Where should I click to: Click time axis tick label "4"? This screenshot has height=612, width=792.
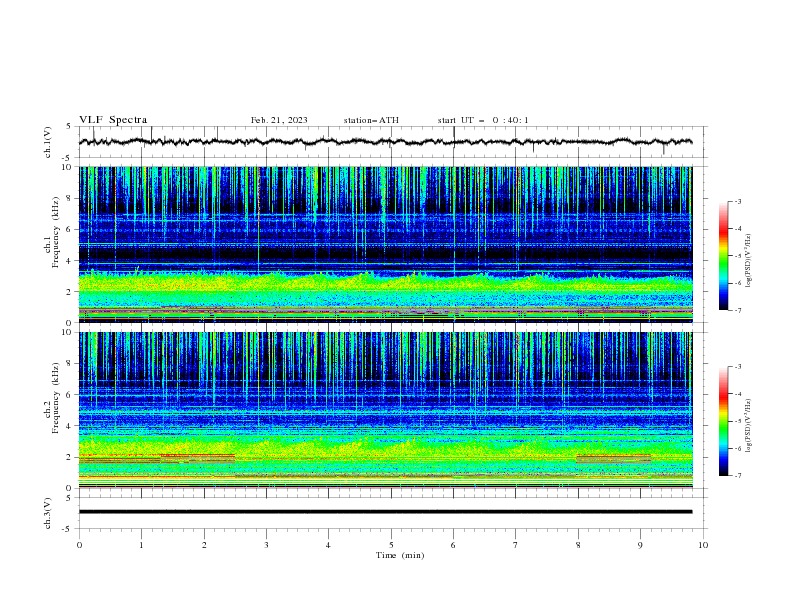328,545
